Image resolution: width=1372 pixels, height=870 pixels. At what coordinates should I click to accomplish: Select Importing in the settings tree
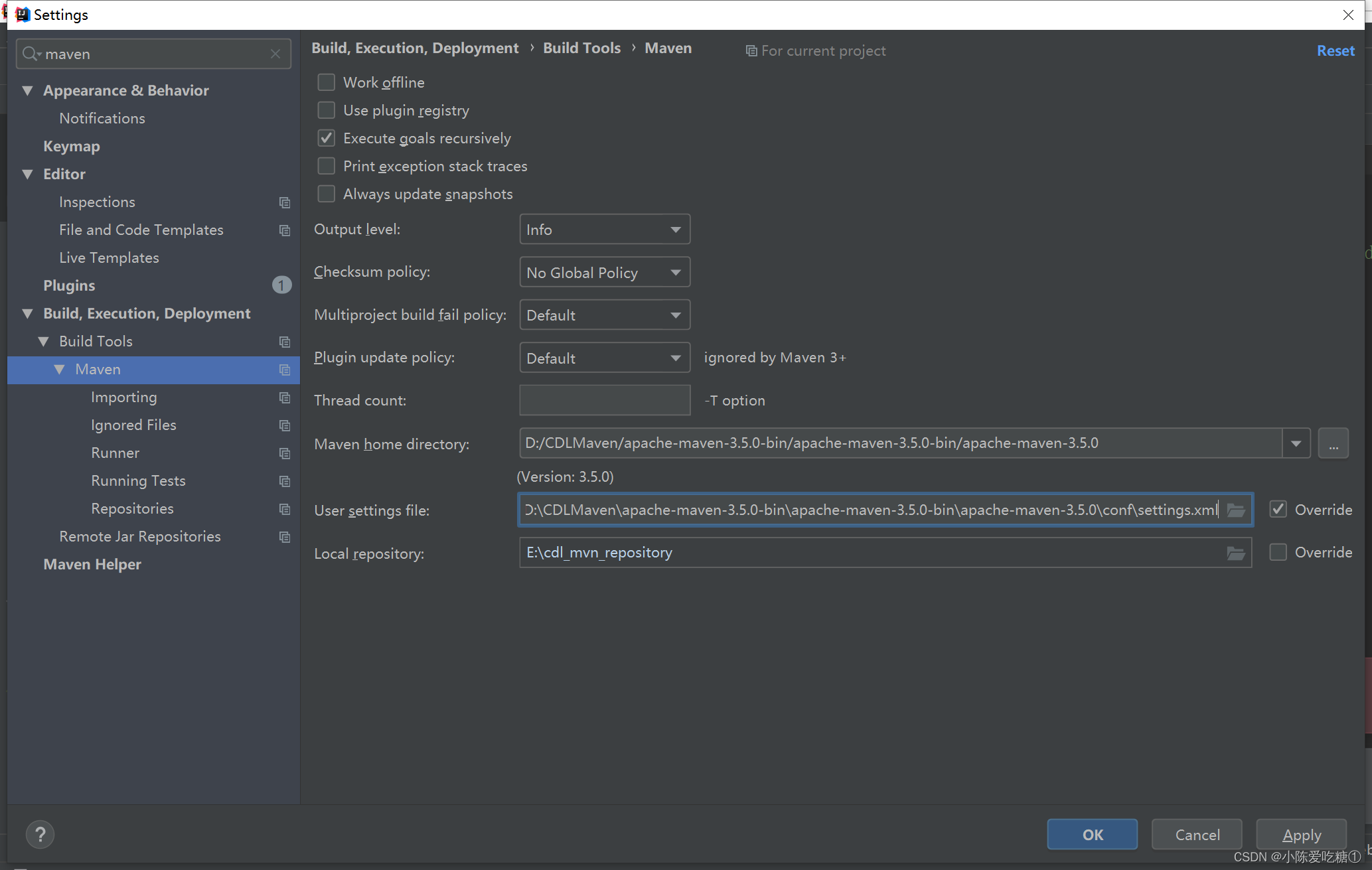(123, 397)
